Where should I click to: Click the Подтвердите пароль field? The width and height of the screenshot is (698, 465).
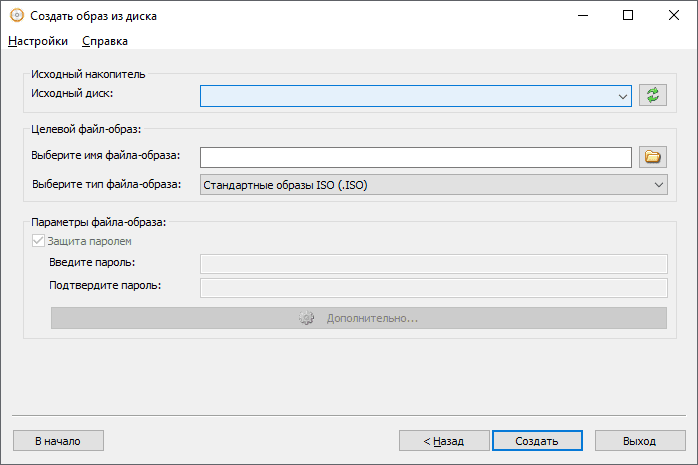coord(433,287)
